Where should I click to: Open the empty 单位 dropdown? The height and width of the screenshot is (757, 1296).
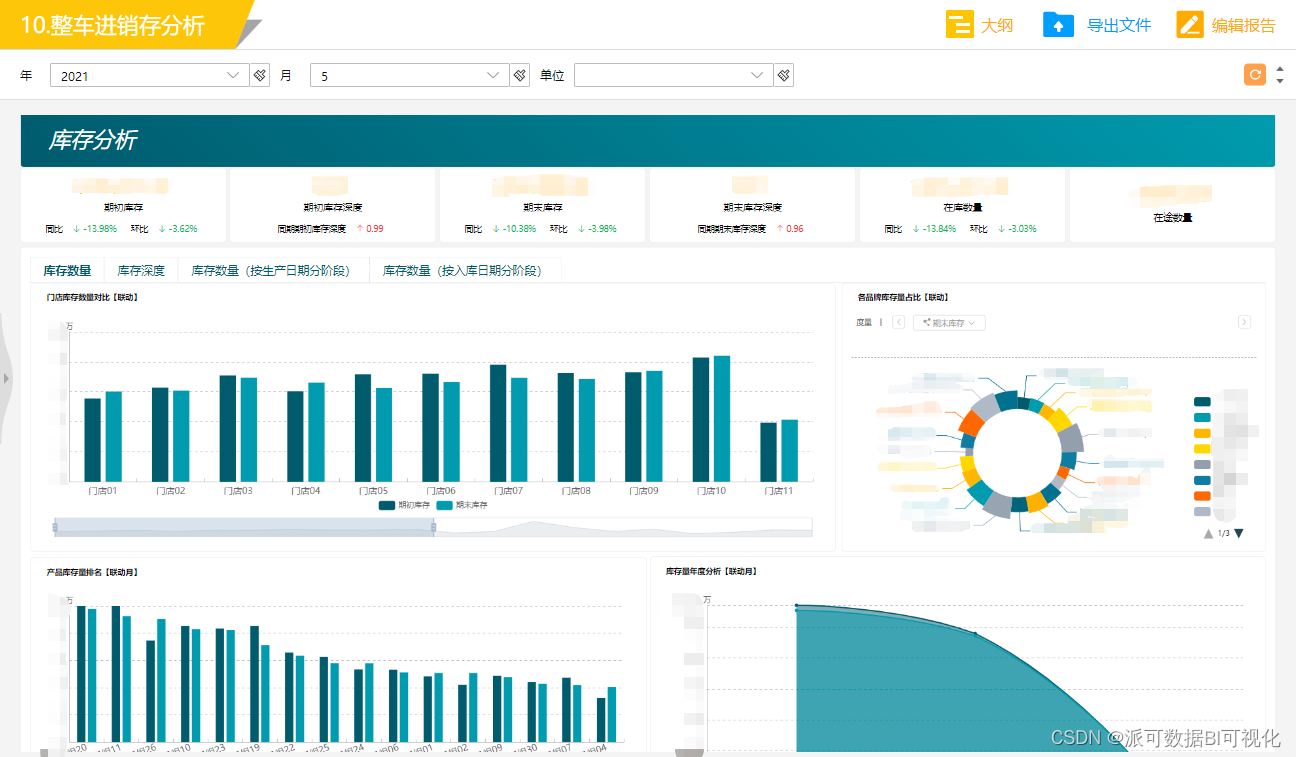[674, 75]
